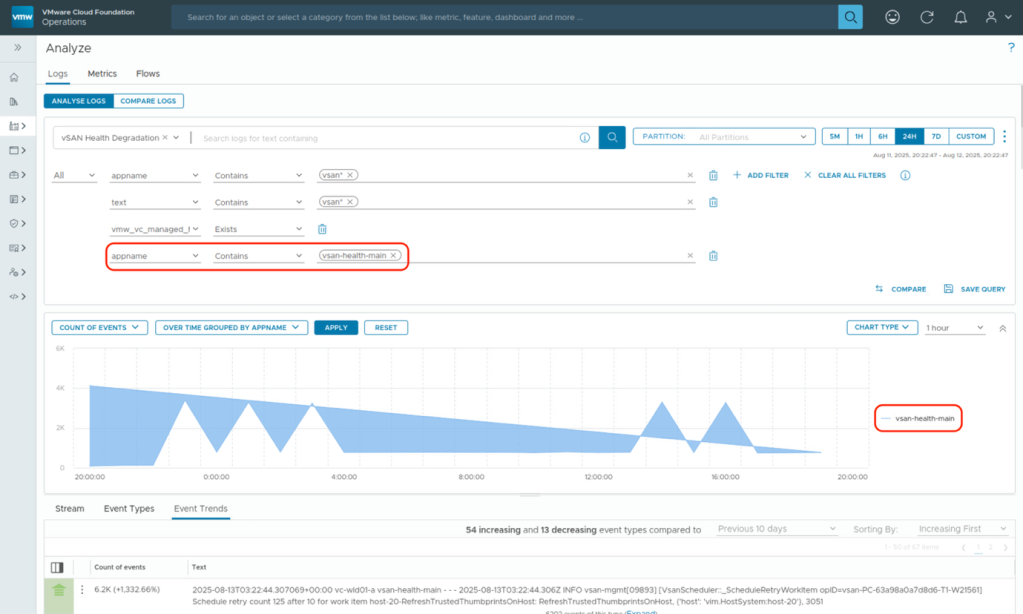Screen dimensions: 1023x614
Task: Click Clear All Filters
Action: (x=845, y=175)
